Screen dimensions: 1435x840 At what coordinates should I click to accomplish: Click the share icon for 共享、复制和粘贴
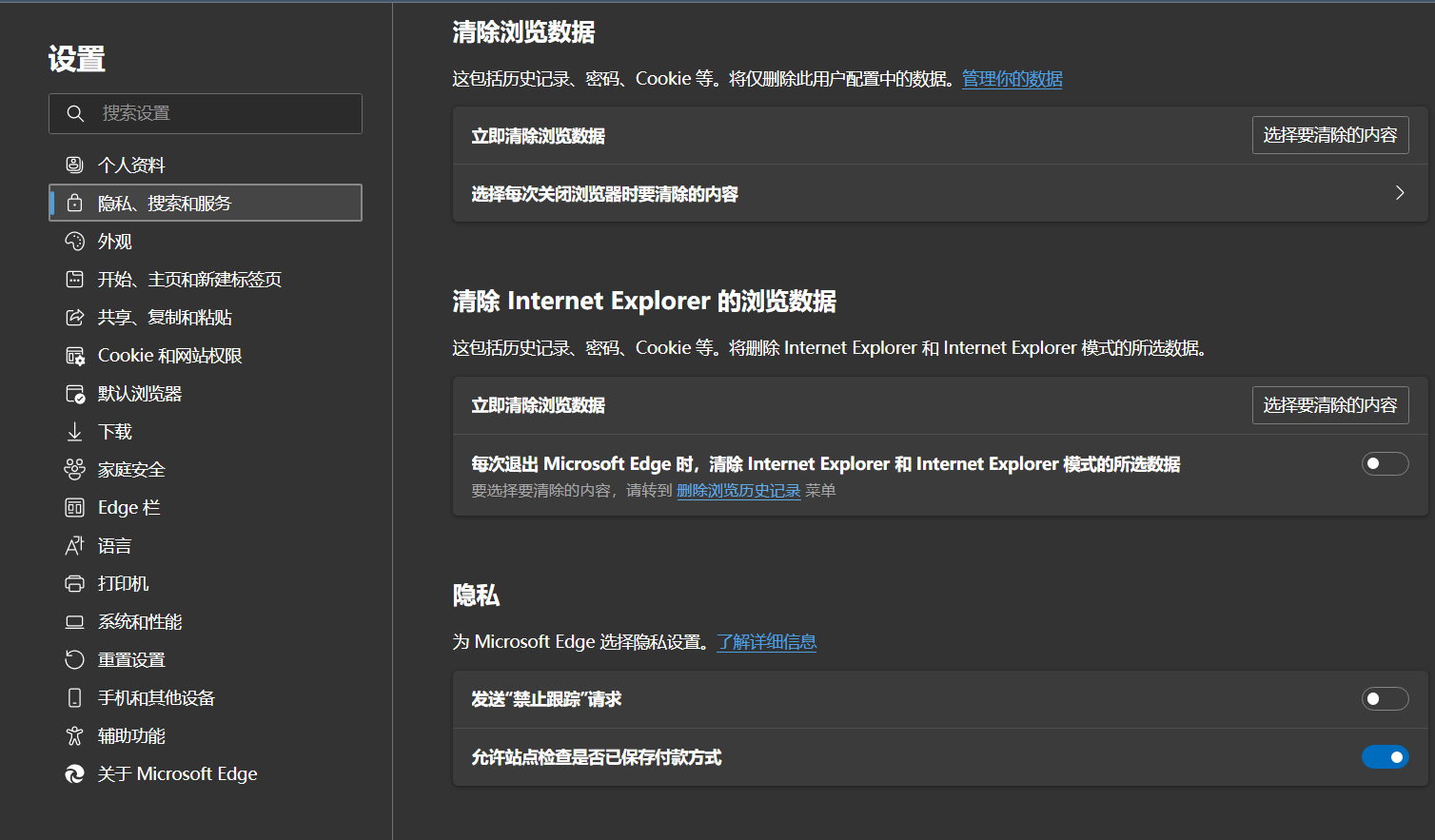[74, 317]
